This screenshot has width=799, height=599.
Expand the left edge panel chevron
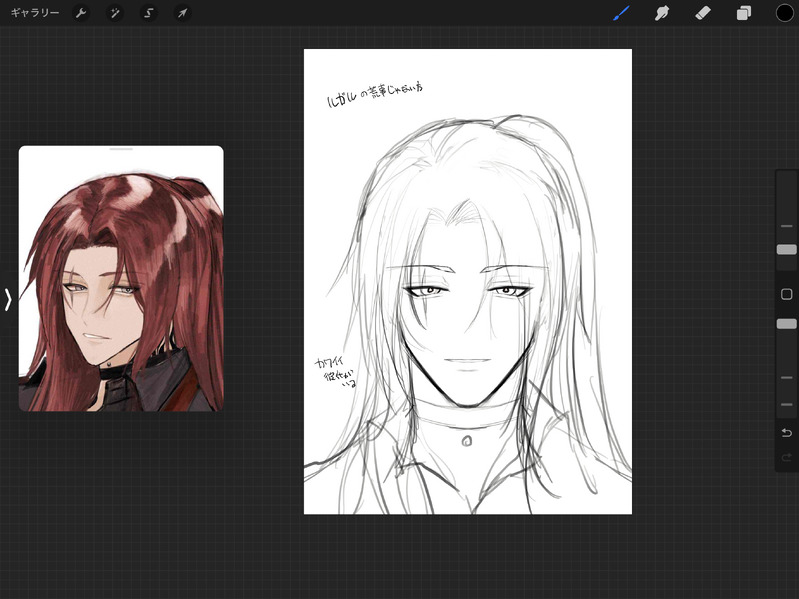click(7, 300)
